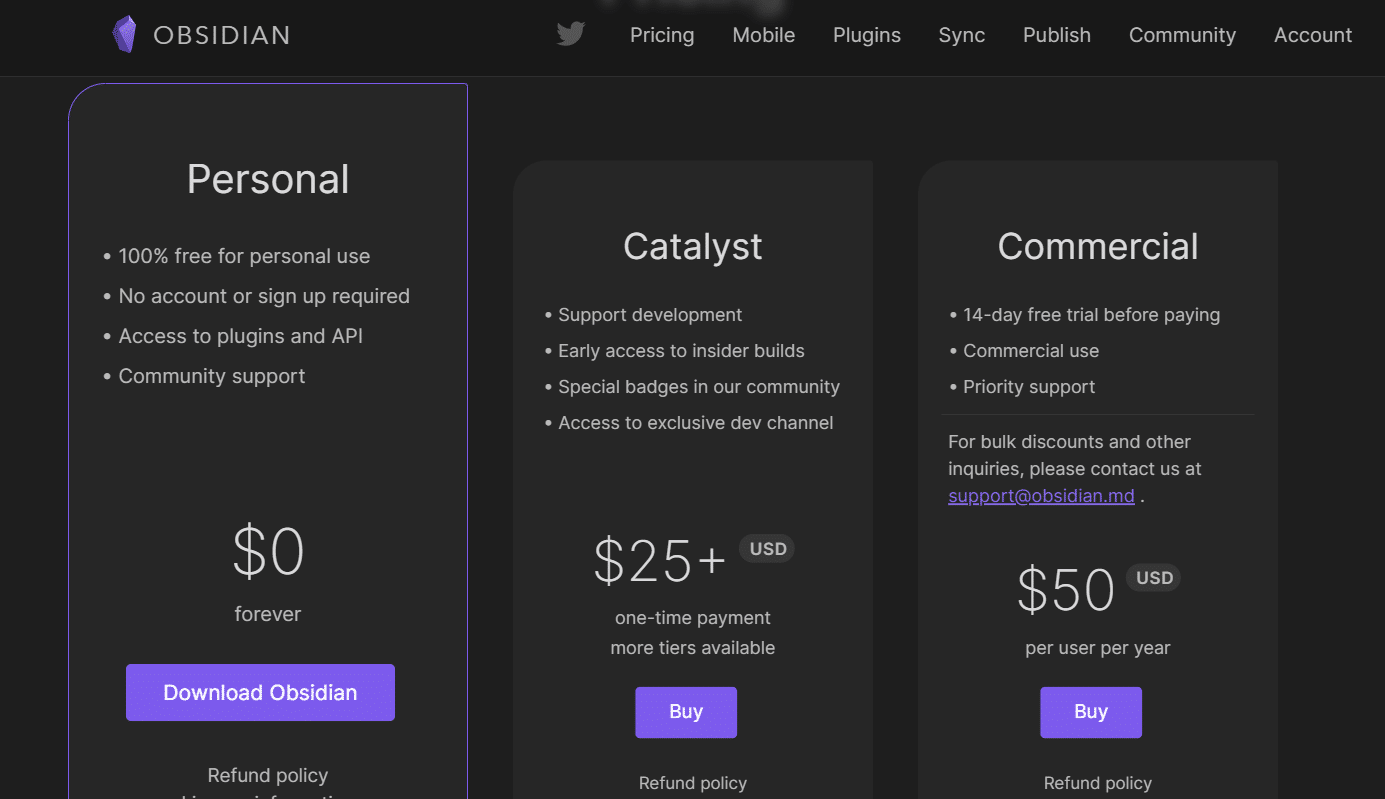
Task: Click 'per user per year' text
Action: [1098, 648]
